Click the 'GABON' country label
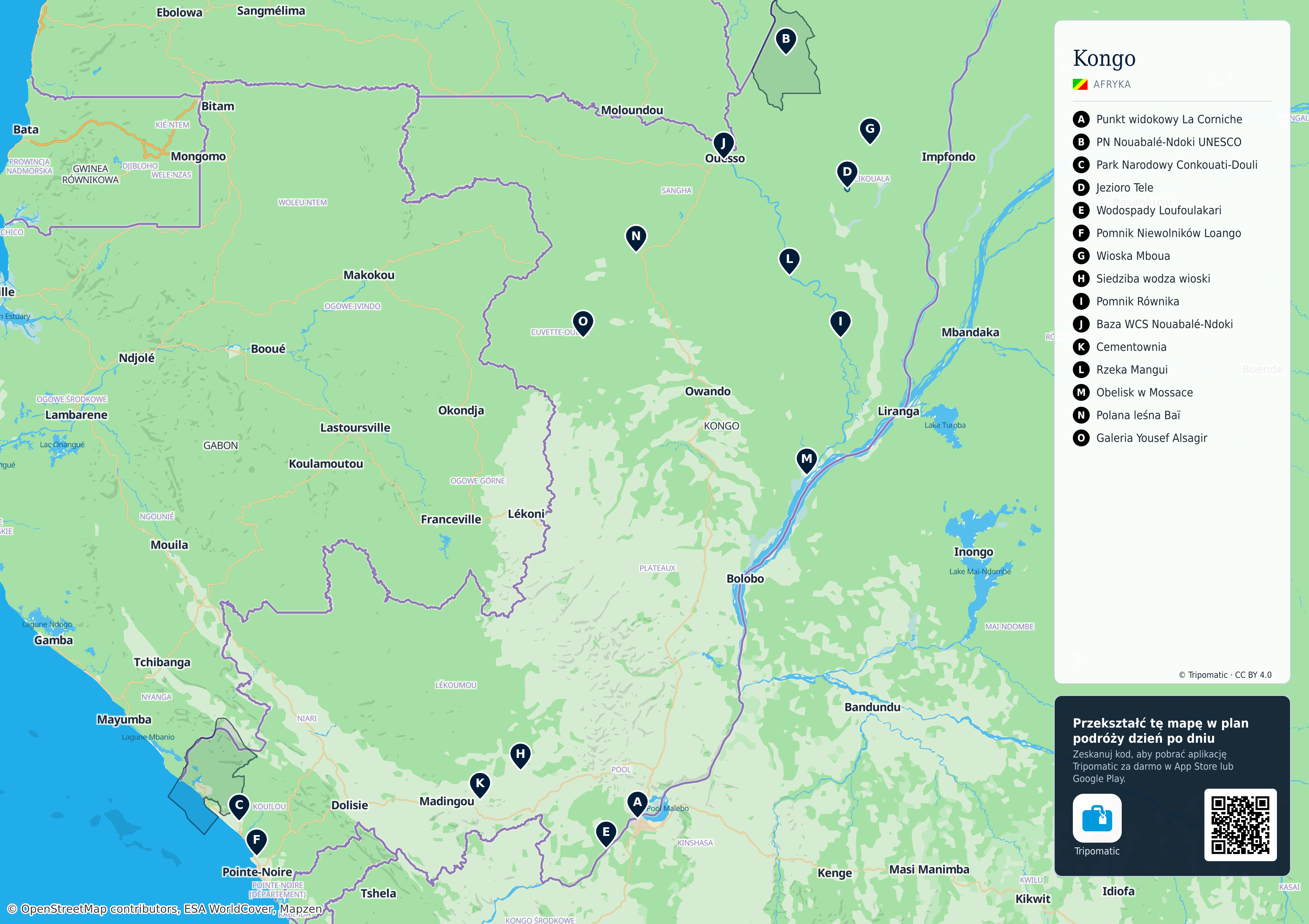 pyautogui.click(x=221, y=446)
